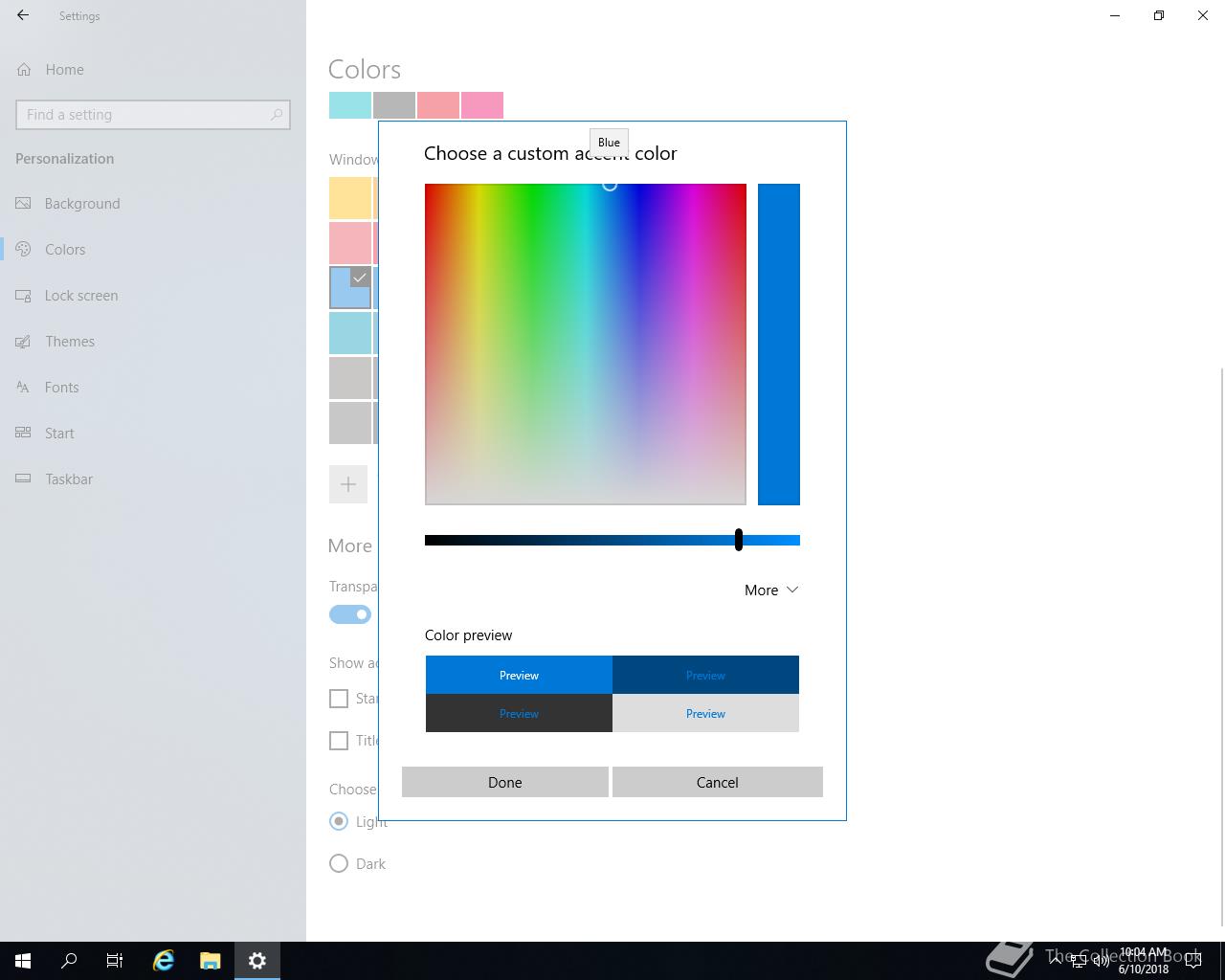The height and width of the screenshot is (980, 1225).
Task: Cancel the custom accent color dialog
Action: 718,782
